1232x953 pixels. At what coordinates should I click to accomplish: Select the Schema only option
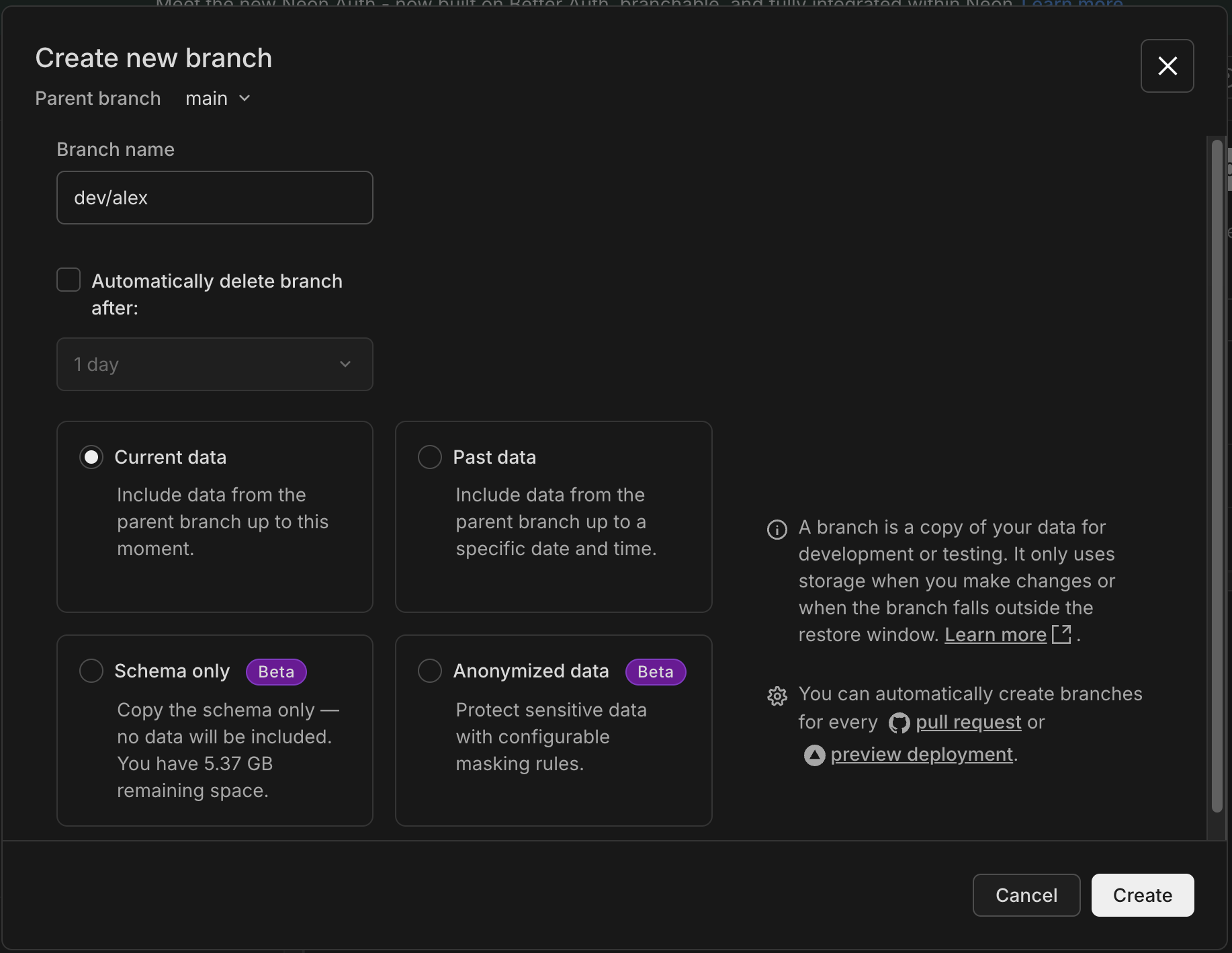[91, 671]
